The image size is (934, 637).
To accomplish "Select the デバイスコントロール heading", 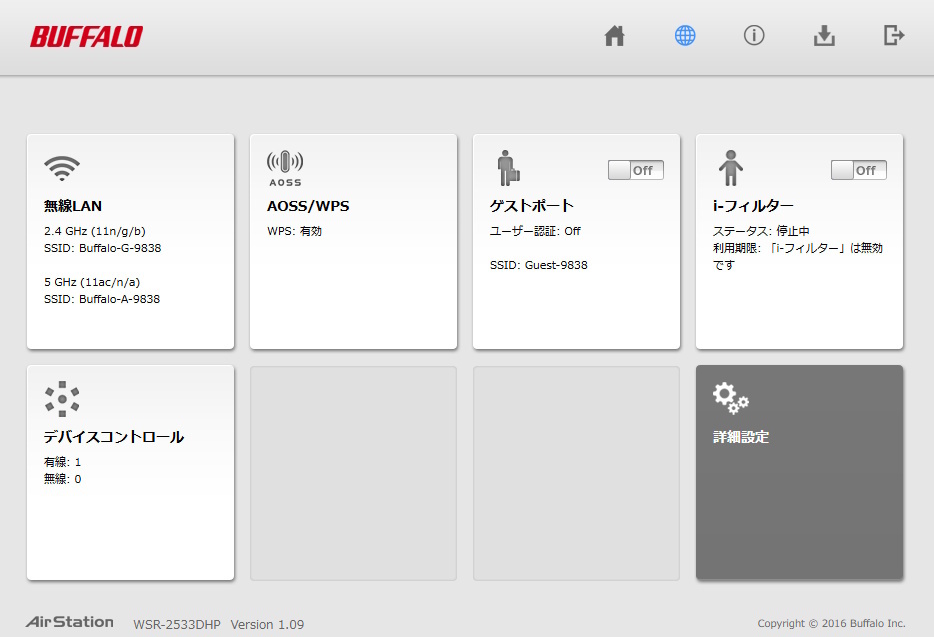I will (114, 437).
